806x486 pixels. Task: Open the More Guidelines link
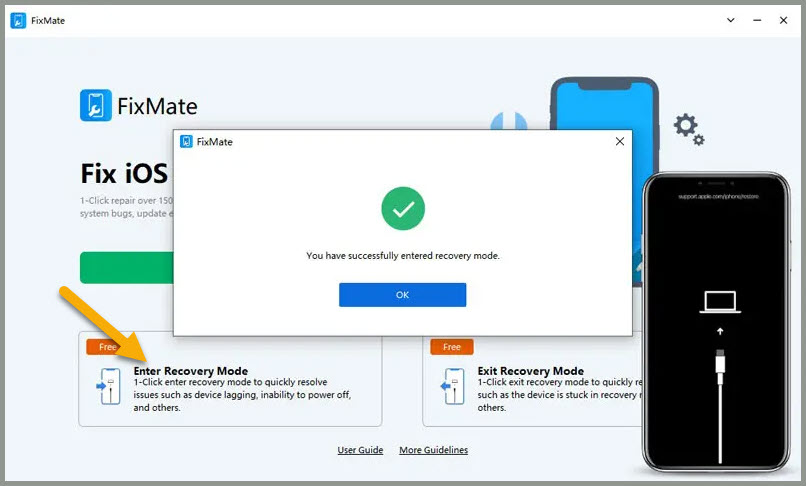[x=434, y=450]
